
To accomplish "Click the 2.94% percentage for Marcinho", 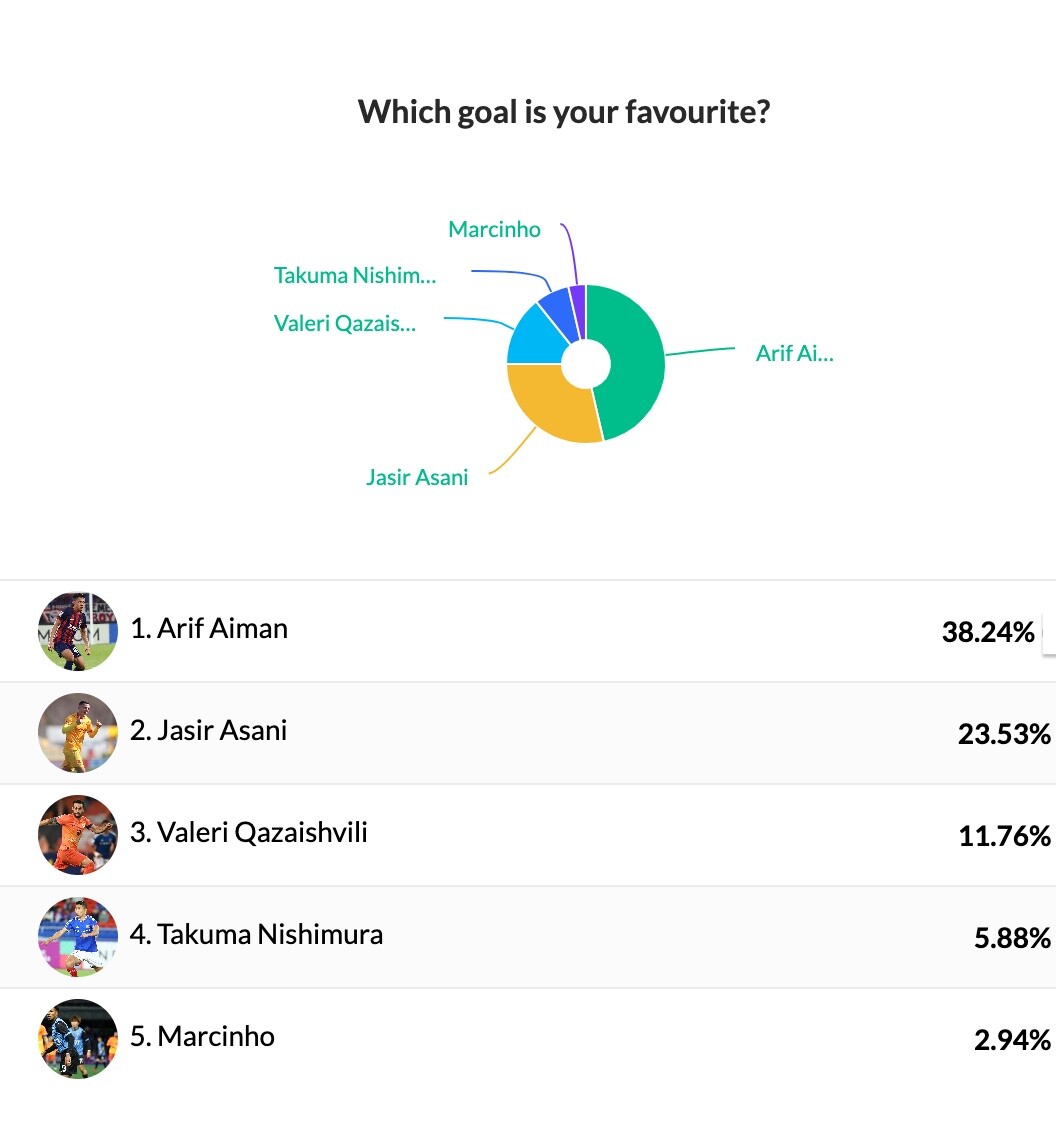I will [1012, 1040].
